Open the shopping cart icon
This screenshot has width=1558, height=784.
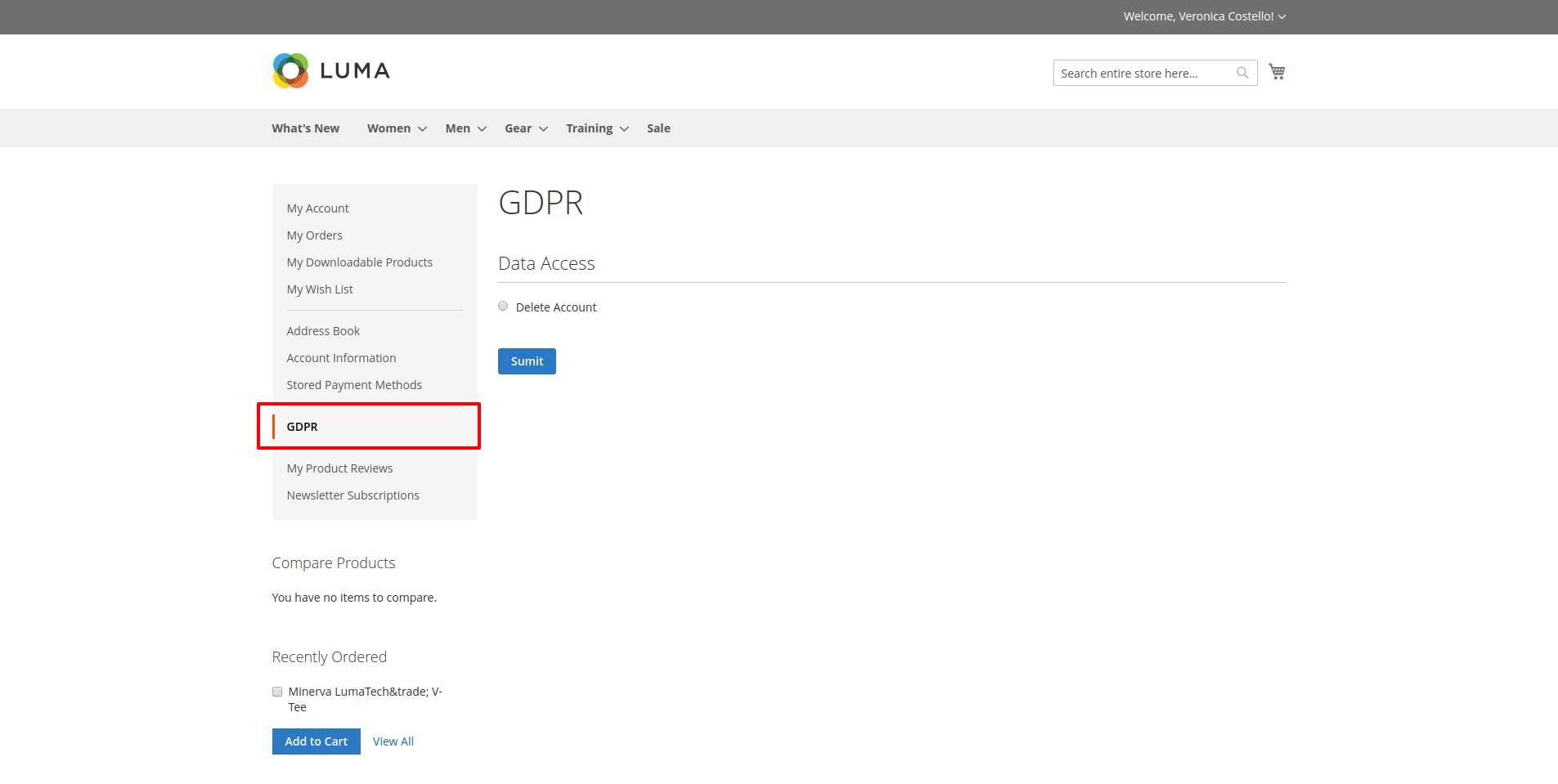(1277, 72)
